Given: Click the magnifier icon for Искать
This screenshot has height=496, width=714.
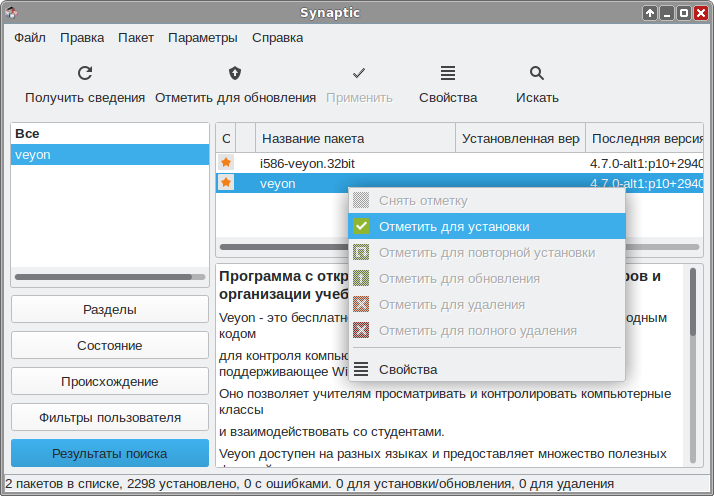Looking at the screenshot, I should pos(537,73).
